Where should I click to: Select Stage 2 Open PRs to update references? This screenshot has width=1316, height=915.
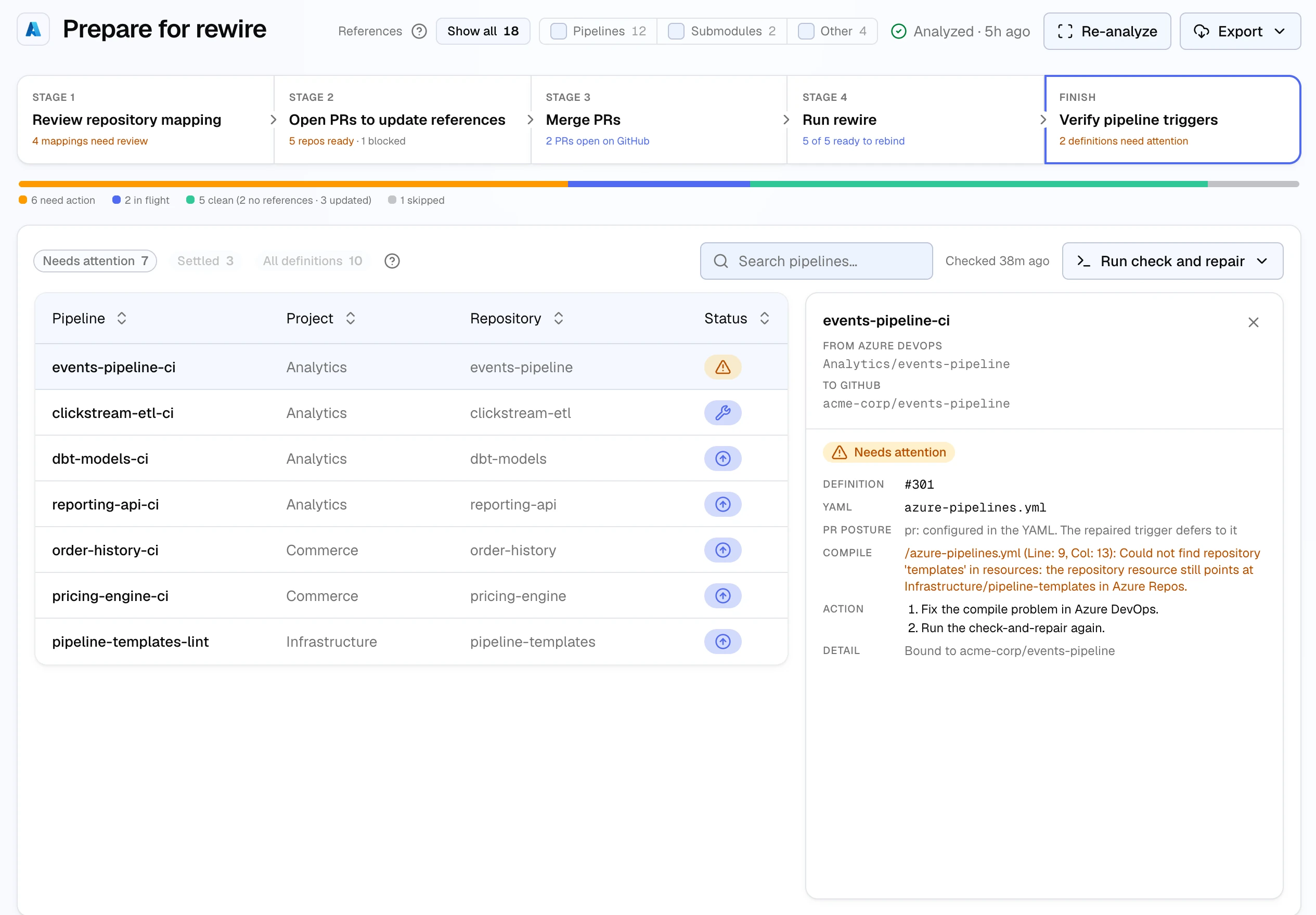[403, 120]
